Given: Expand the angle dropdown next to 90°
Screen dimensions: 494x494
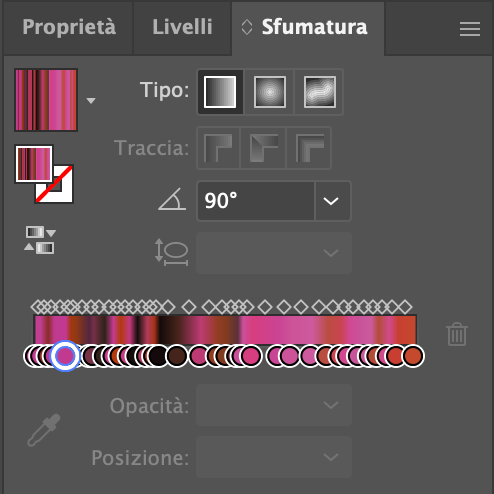Looking at the screenshot, I should click(x=332, y=201).
